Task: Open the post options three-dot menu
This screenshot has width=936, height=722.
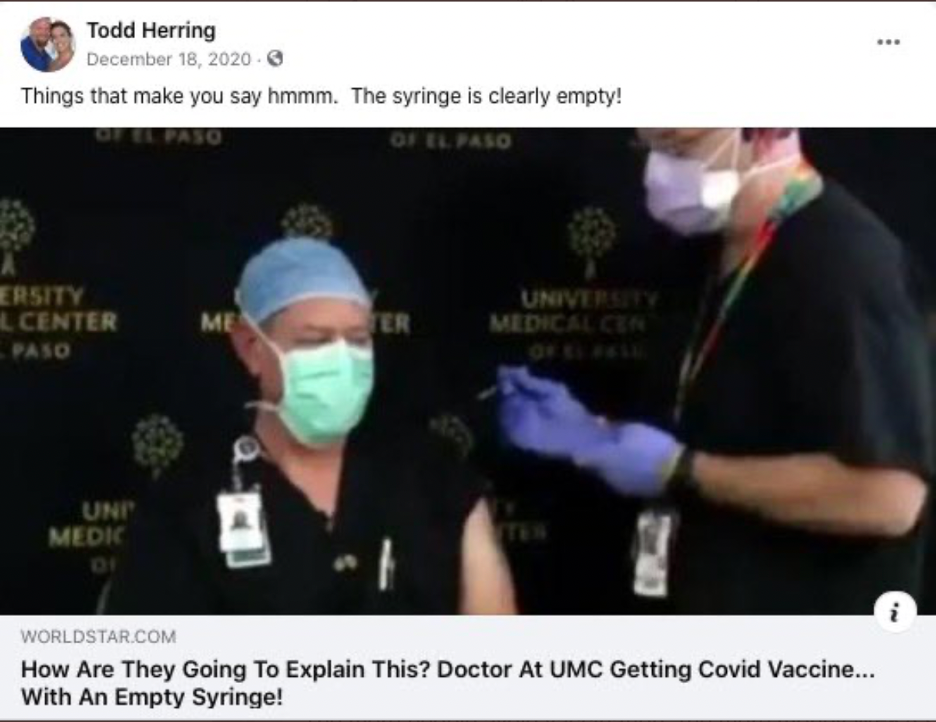Action: pos(888,42)
